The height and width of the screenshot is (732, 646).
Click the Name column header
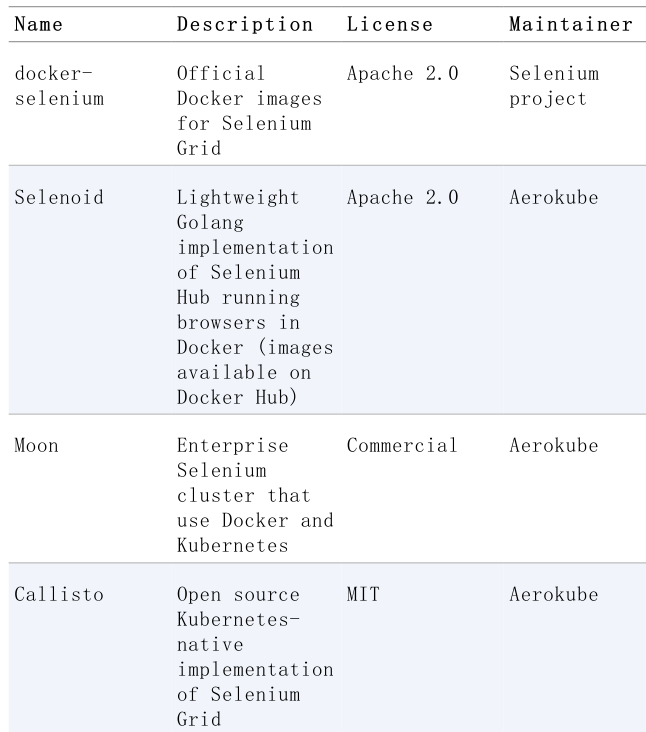(39, 24)
